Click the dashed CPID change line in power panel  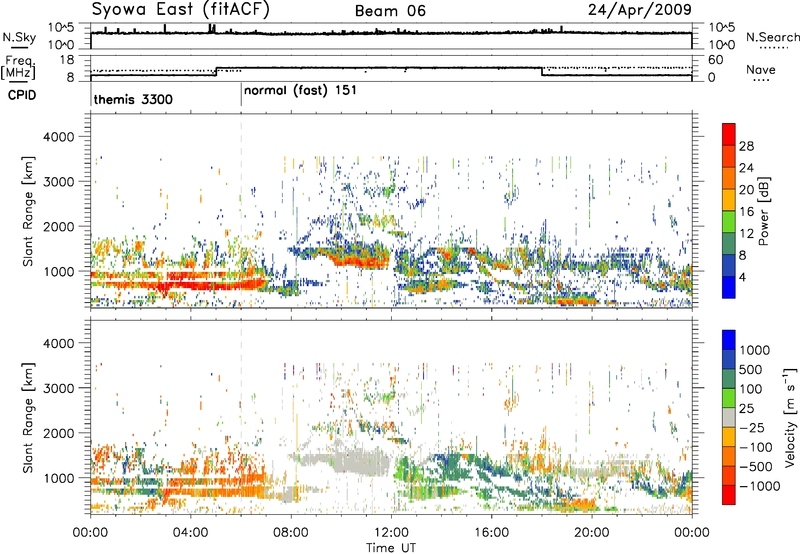241,210
